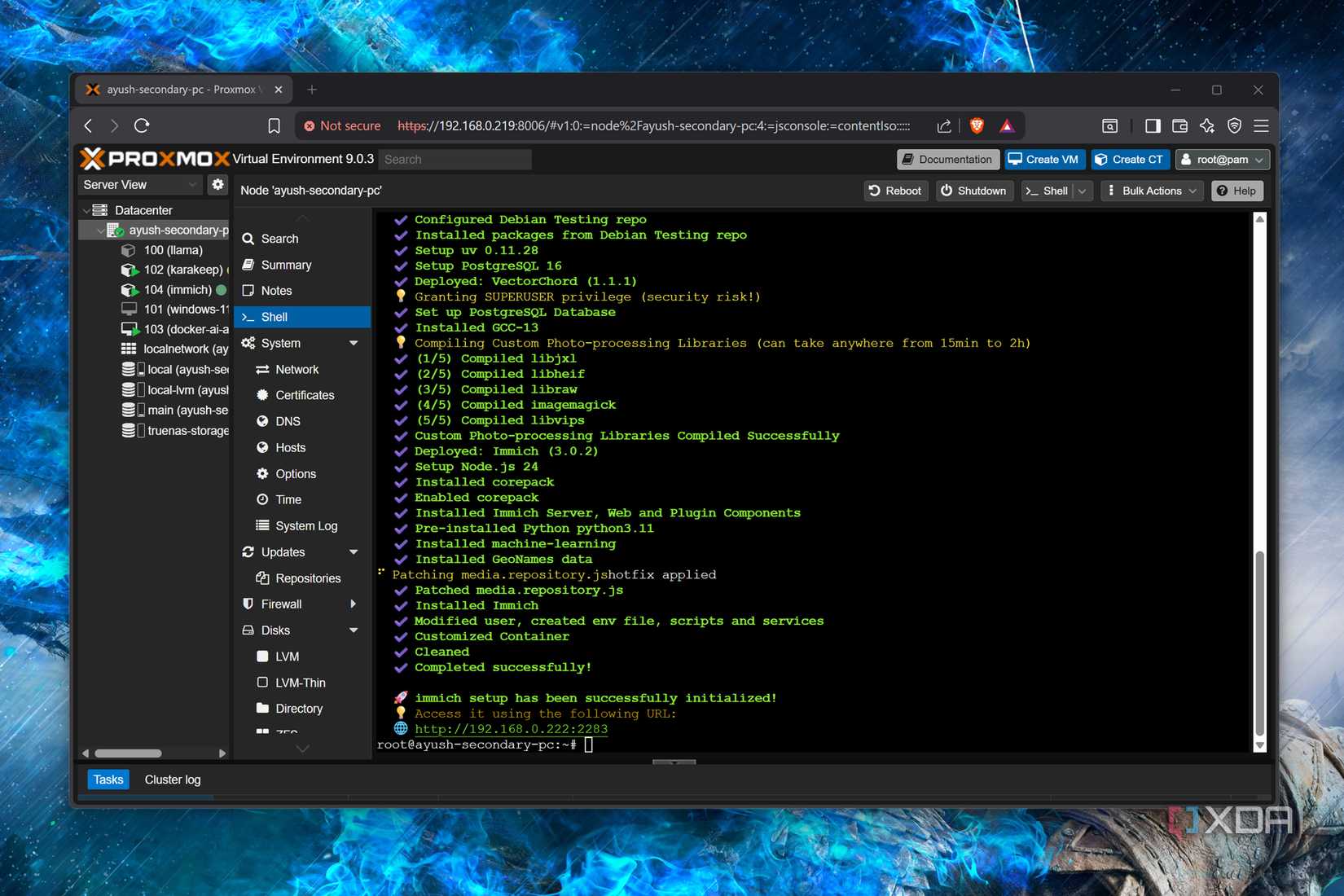Collapse the Disks section arrow
The height and width of the screenshot is (896, 1344).
[x=354, y=630]
